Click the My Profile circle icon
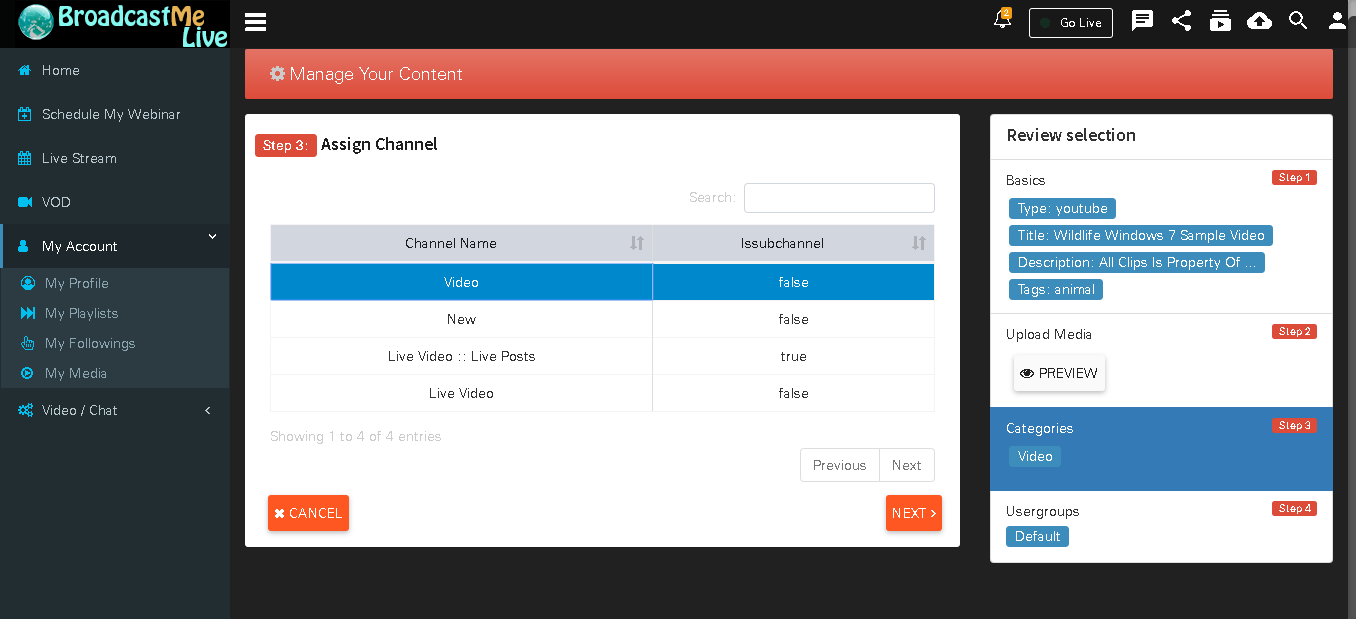This screenshot has width=1356, height=619. click(28, 283)
